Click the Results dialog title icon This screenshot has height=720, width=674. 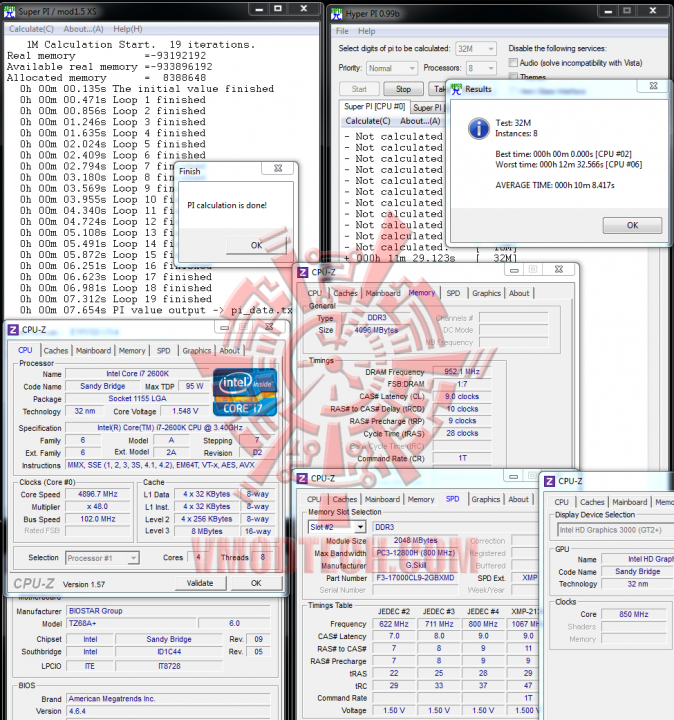point(456,89)
